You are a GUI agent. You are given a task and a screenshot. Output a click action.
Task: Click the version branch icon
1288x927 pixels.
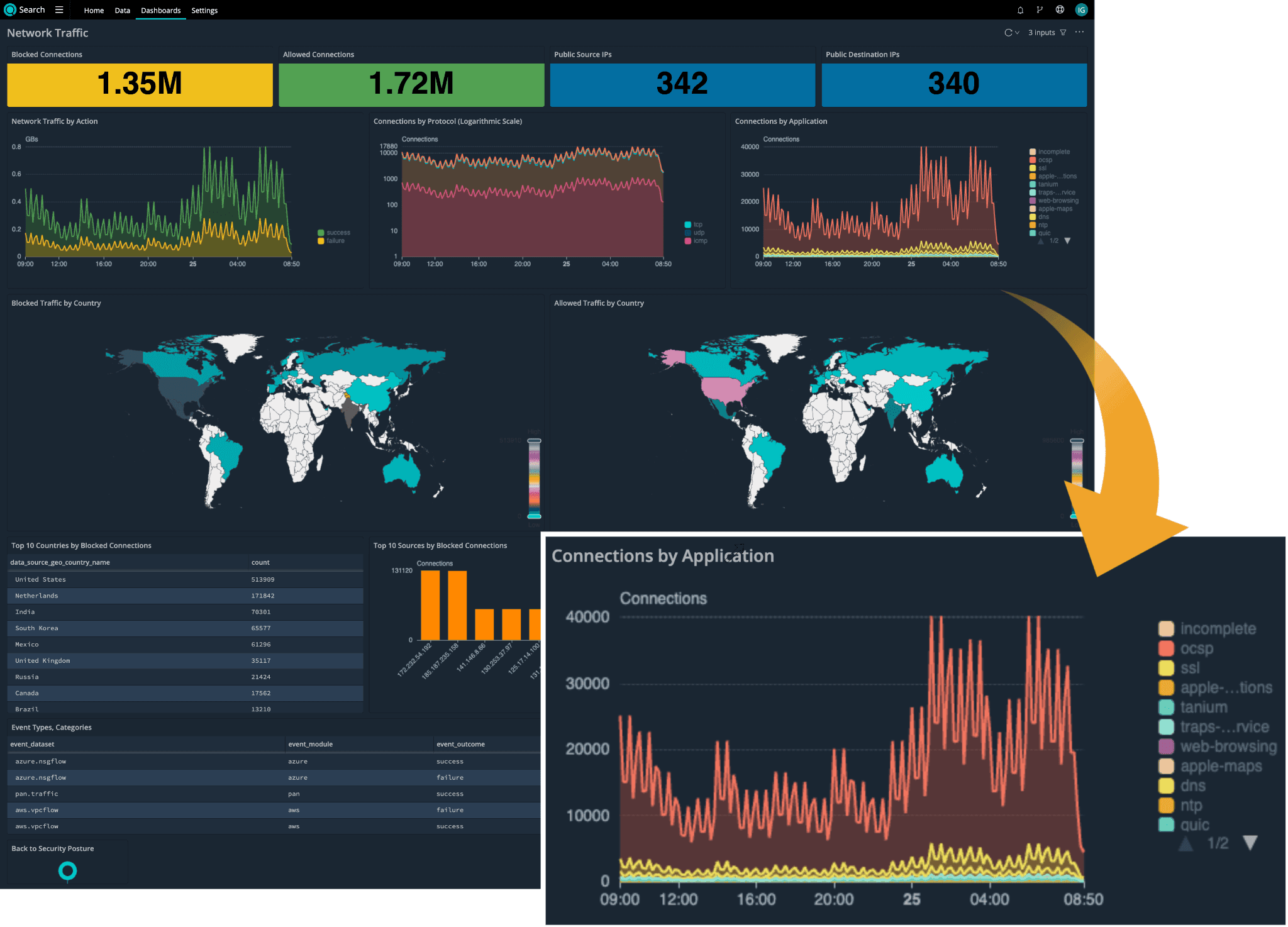tap(1040, 10)
